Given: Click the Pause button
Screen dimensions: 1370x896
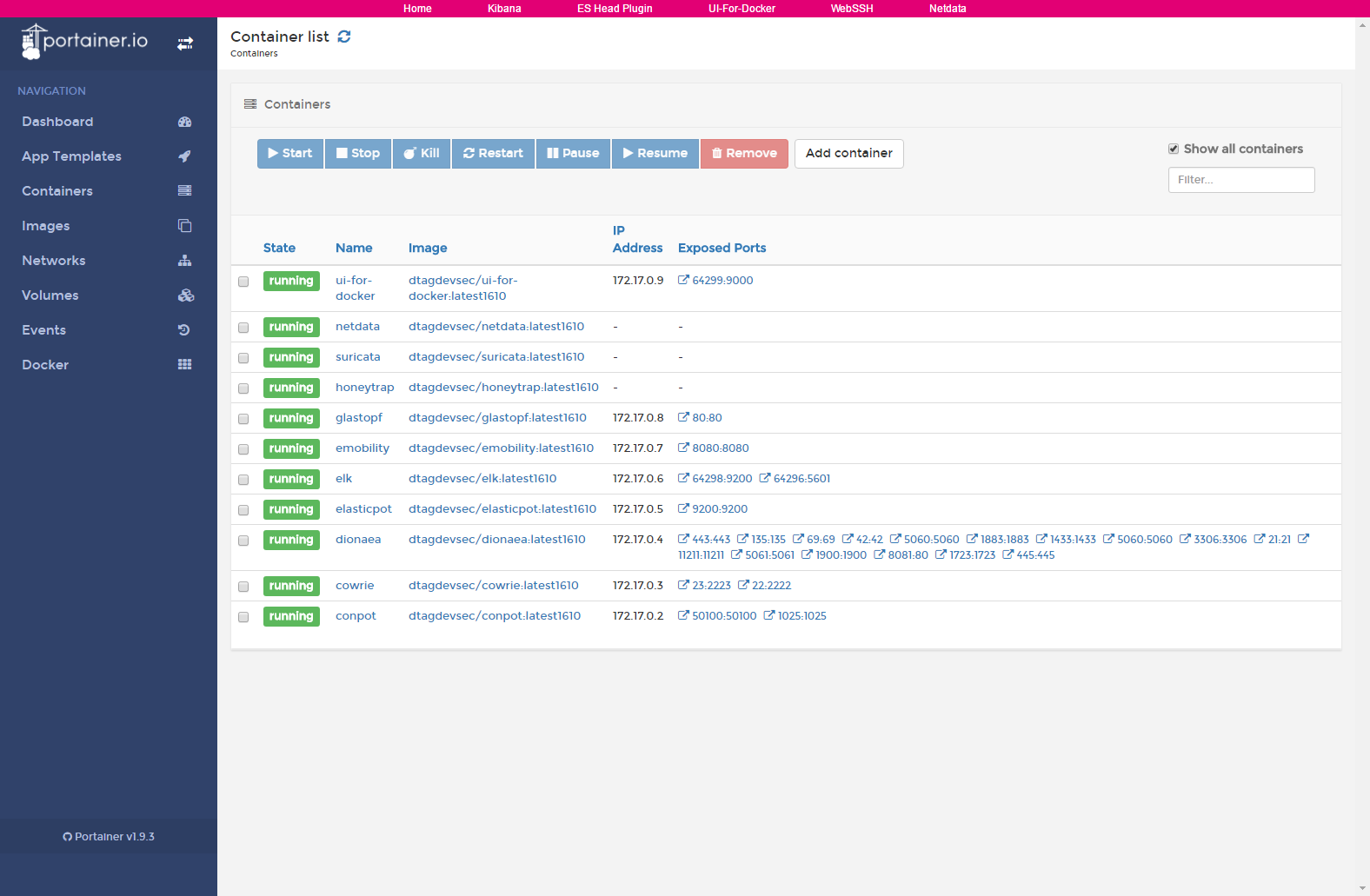Looking at the screenshot, I should click(573, 154).
